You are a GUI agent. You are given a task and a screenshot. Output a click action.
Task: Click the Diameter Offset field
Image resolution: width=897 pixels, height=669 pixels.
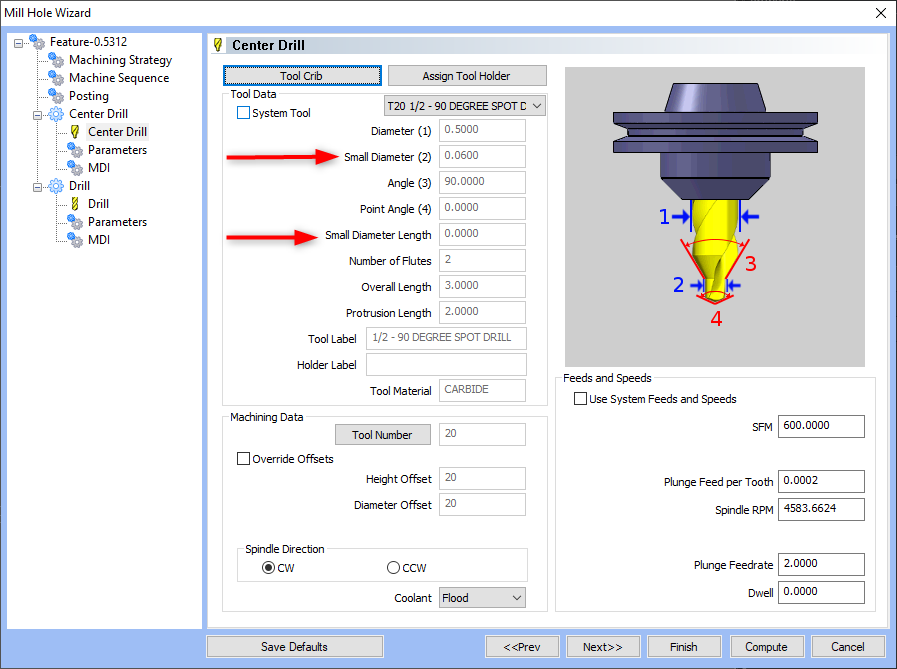tap(482, 505)
